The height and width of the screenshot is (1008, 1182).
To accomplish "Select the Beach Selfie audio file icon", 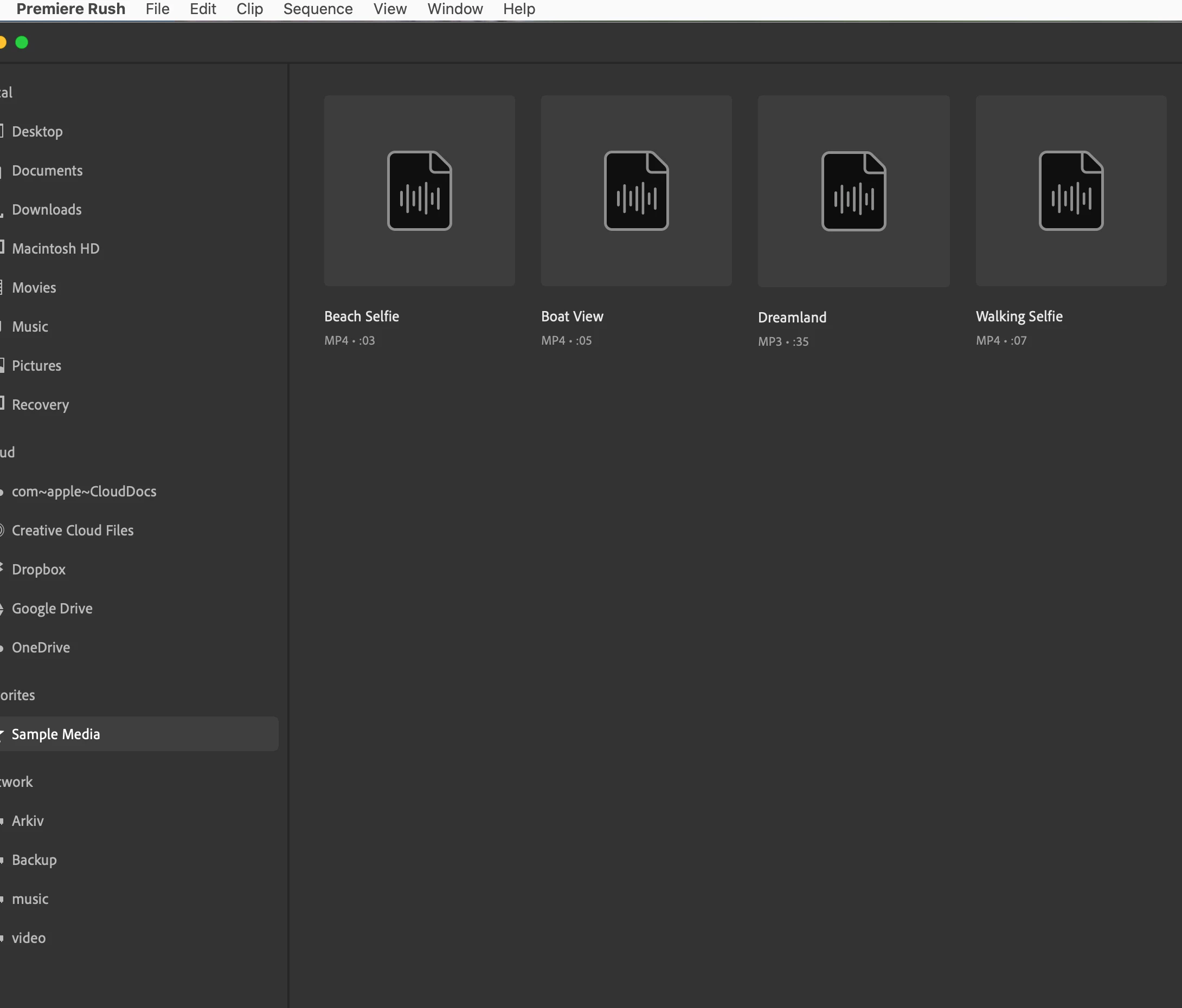I will pyautogui.click(x=419, y=190).
